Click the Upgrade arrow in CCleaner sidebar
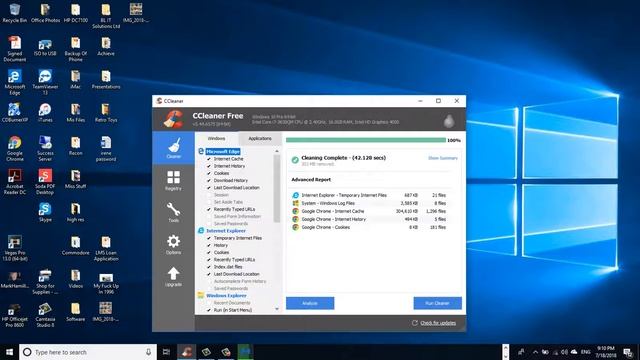This screenshot has width=640, height=360. (x=173, y=276)
